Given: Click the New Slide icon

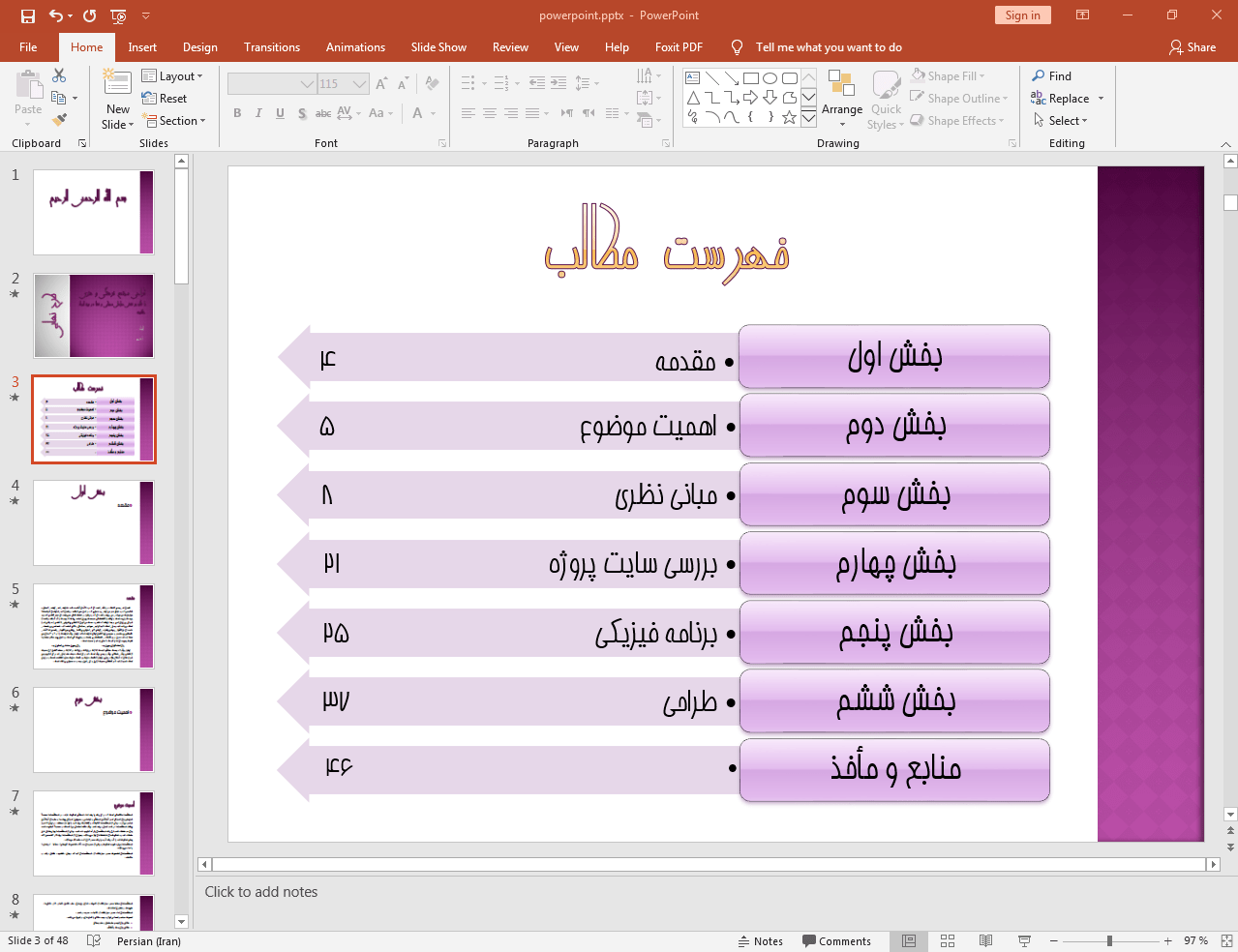Looking at the screenshot, I should (117, 83).
